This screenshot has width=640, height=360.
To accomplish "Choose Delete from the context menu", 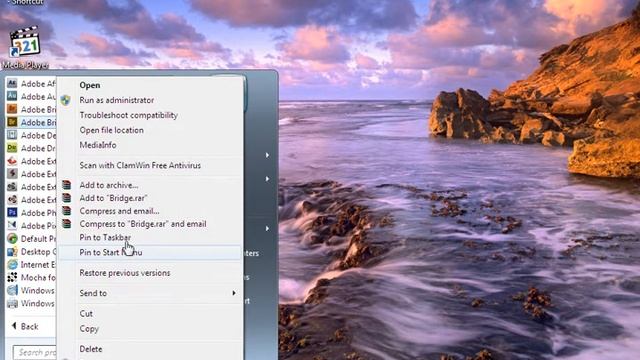I will 91,349.
